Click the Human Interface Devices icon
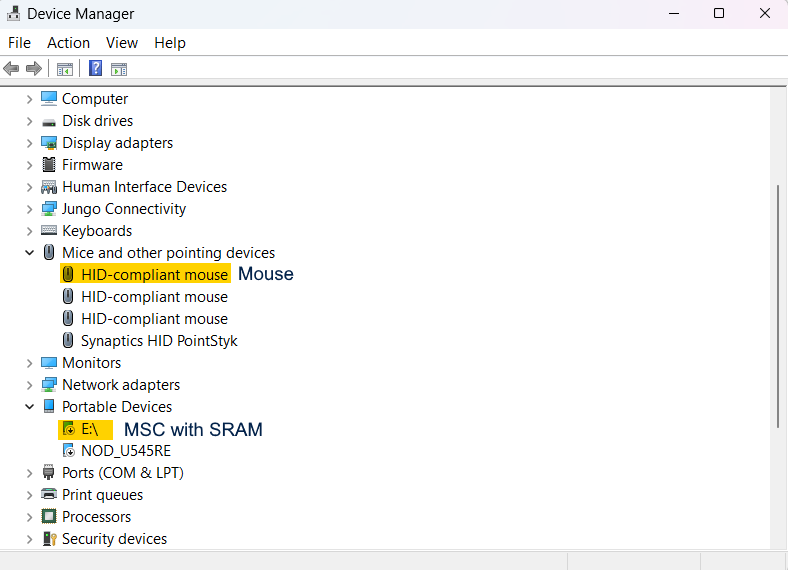Viewport: 788px width, 570px height. tap(49, 187)
